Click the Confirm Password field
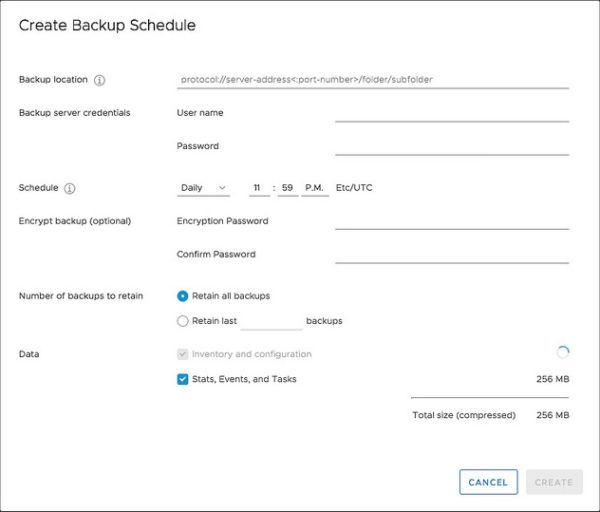Screen dimensions: 600x512 pyautogui.click(x=452, y=255)
